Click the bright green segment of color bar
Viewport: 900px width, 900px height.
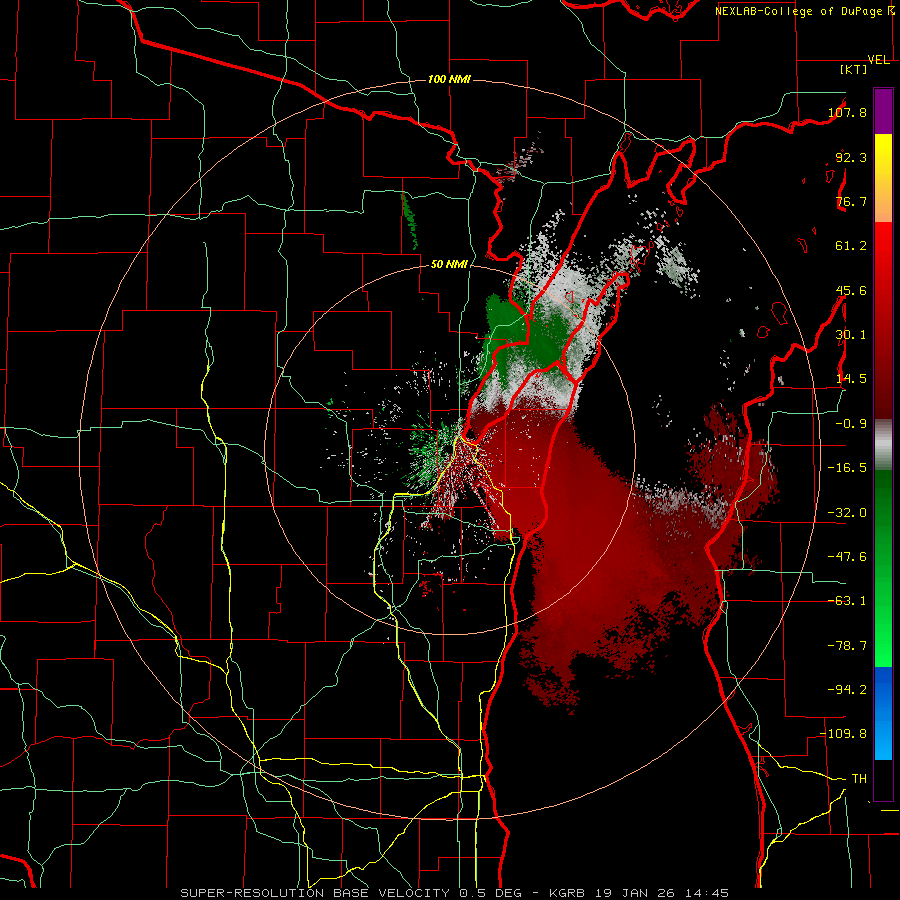tap(883, 646)
